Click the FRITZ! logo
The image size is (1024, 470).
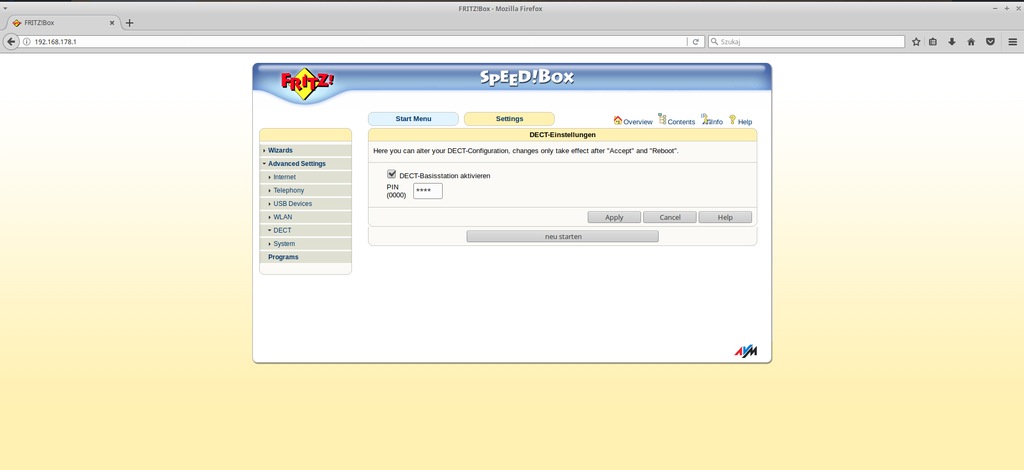308,84
